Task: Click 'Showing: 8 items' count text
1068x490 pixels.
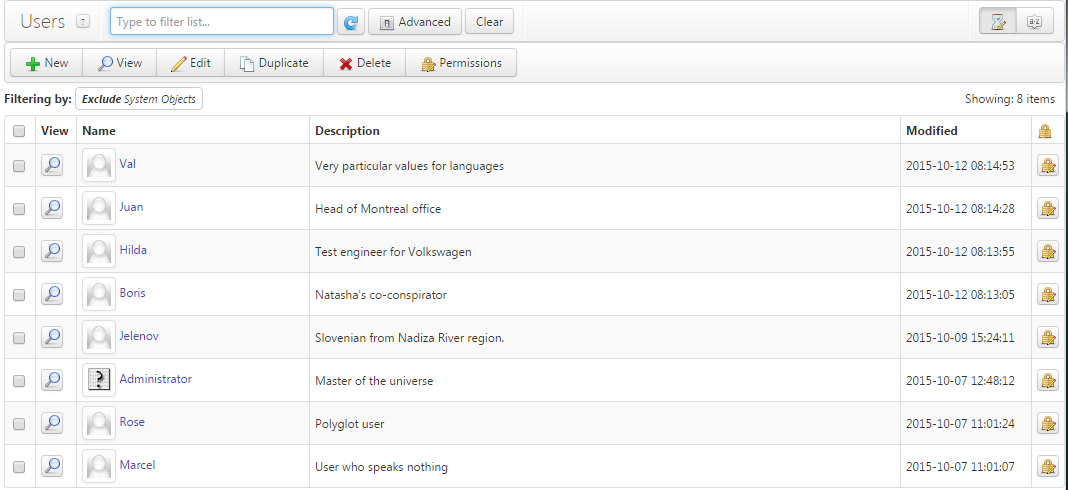Action: pyautogui.click(x=1009, y=99)
